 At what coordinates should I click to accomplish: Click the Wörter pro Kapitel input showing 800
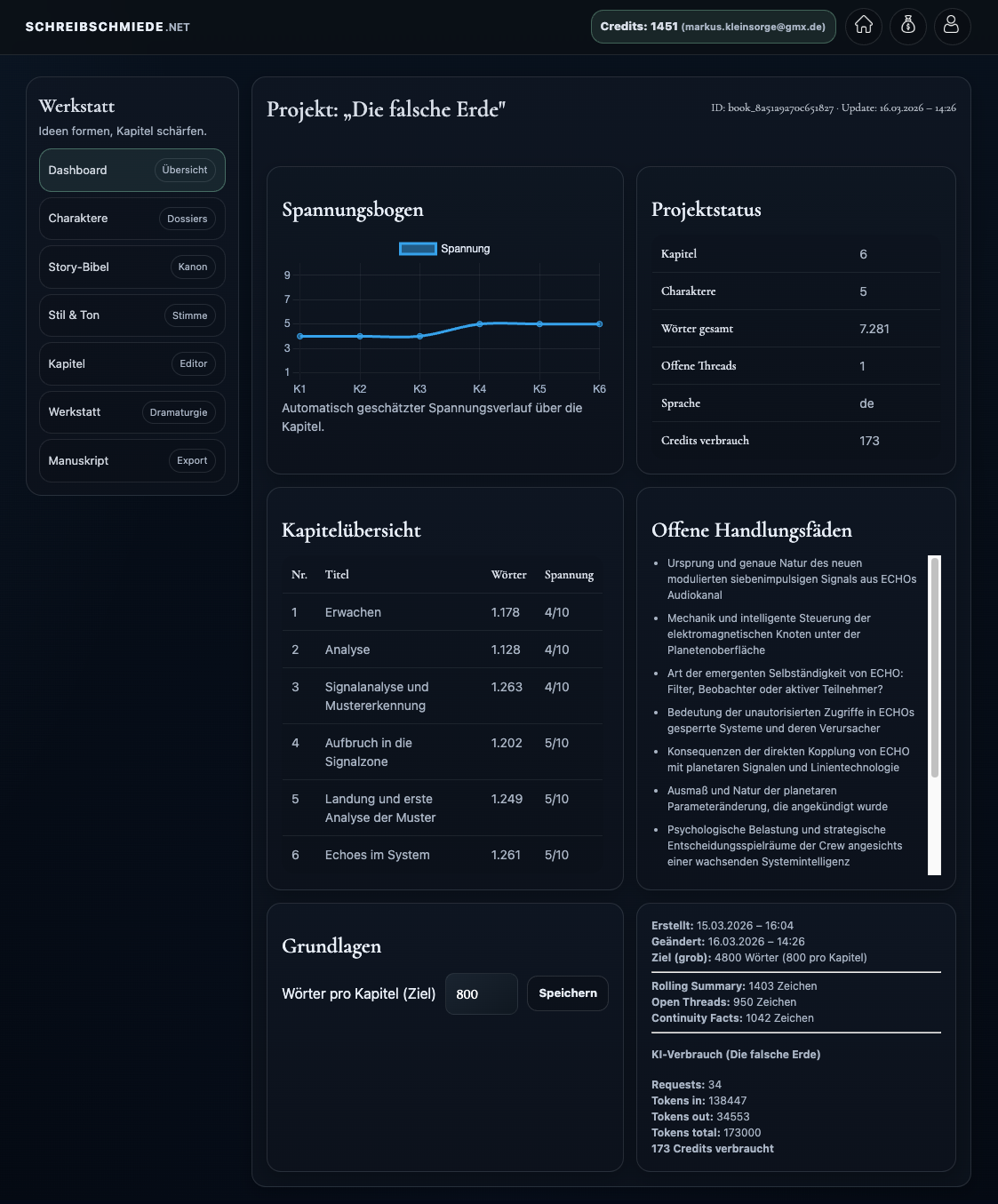481,993
